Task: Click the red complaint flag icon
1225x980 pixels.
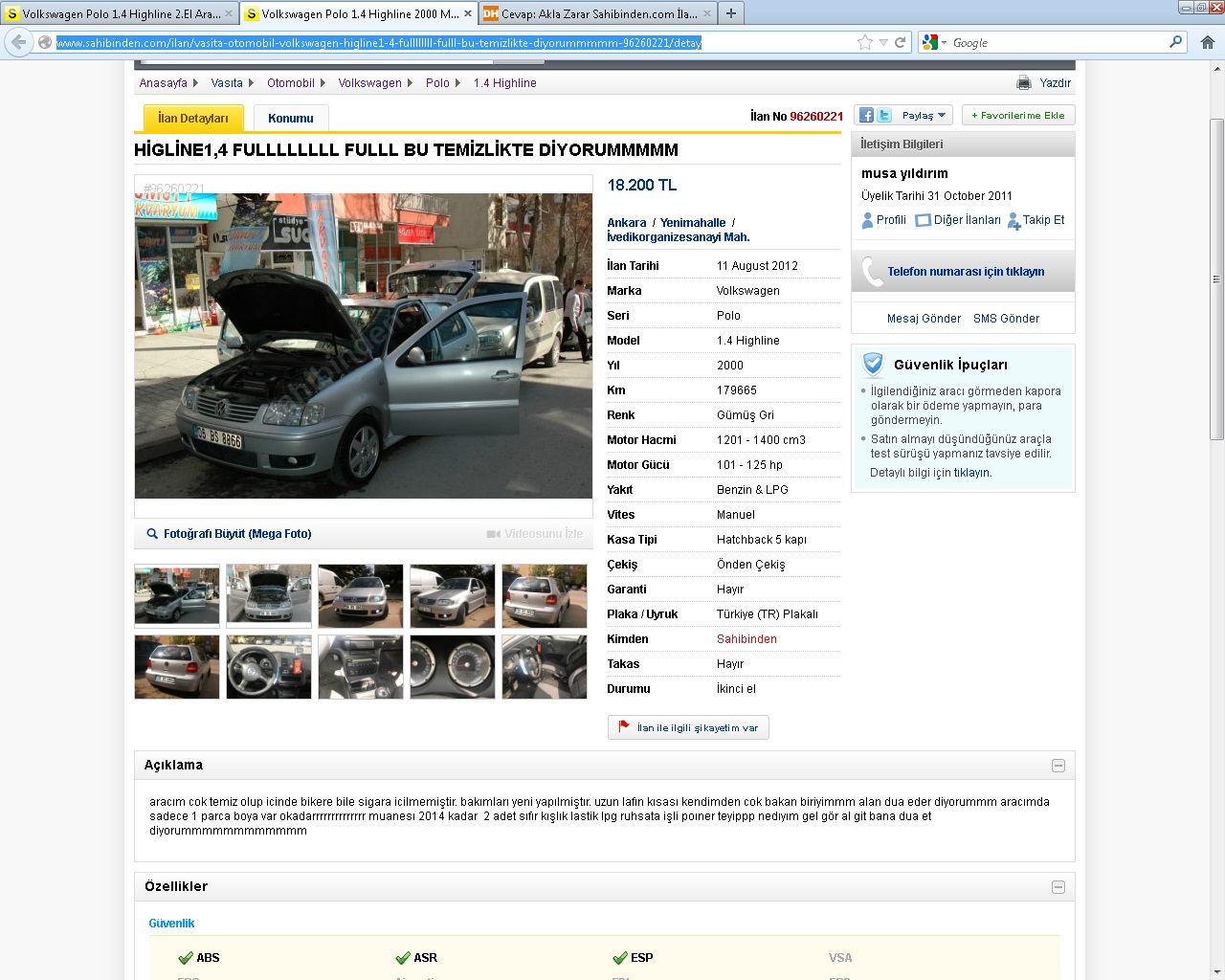Action: tap(624, 727)
